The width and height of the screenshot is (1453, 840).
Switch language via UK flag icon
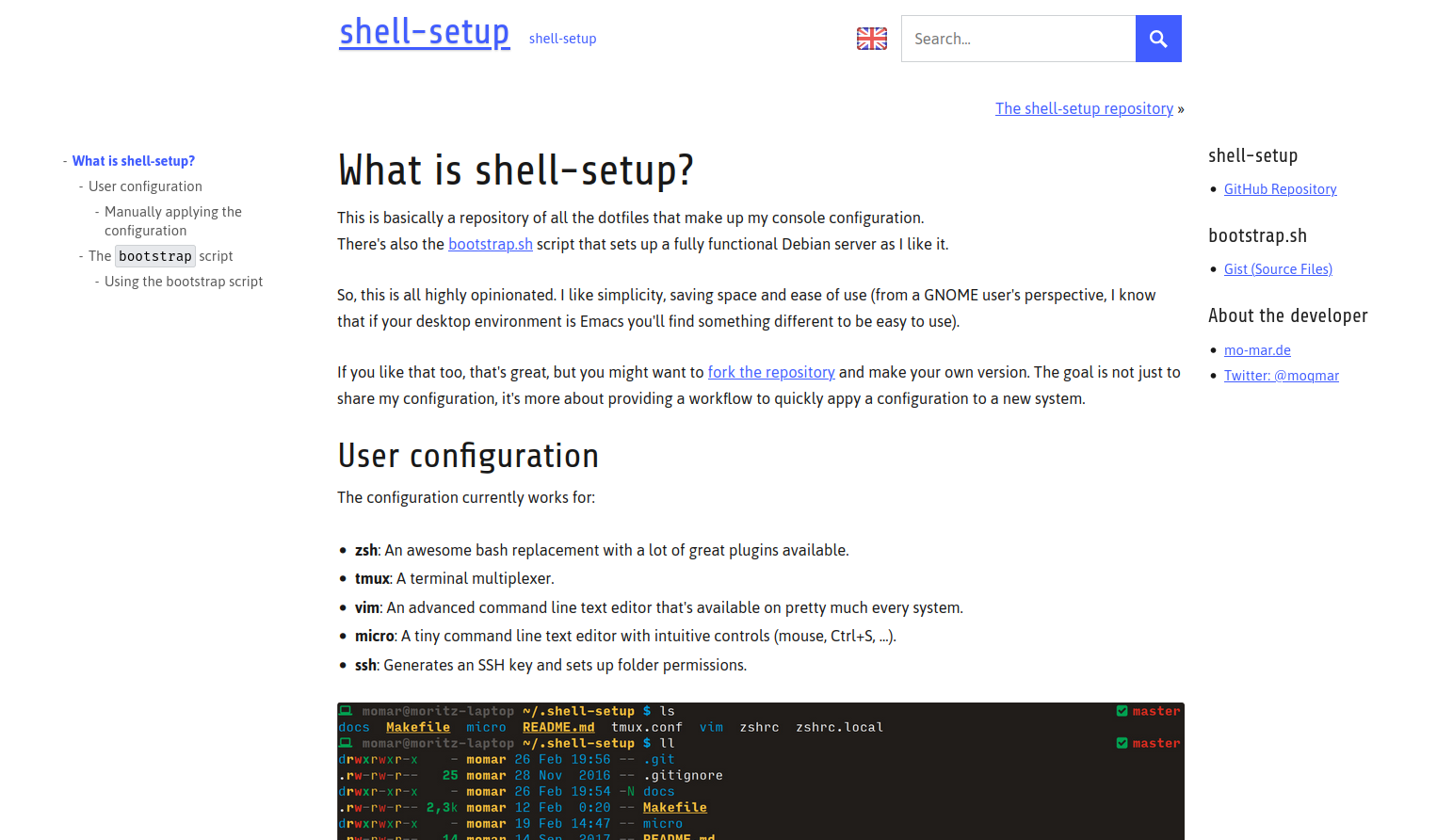point(872,39)
